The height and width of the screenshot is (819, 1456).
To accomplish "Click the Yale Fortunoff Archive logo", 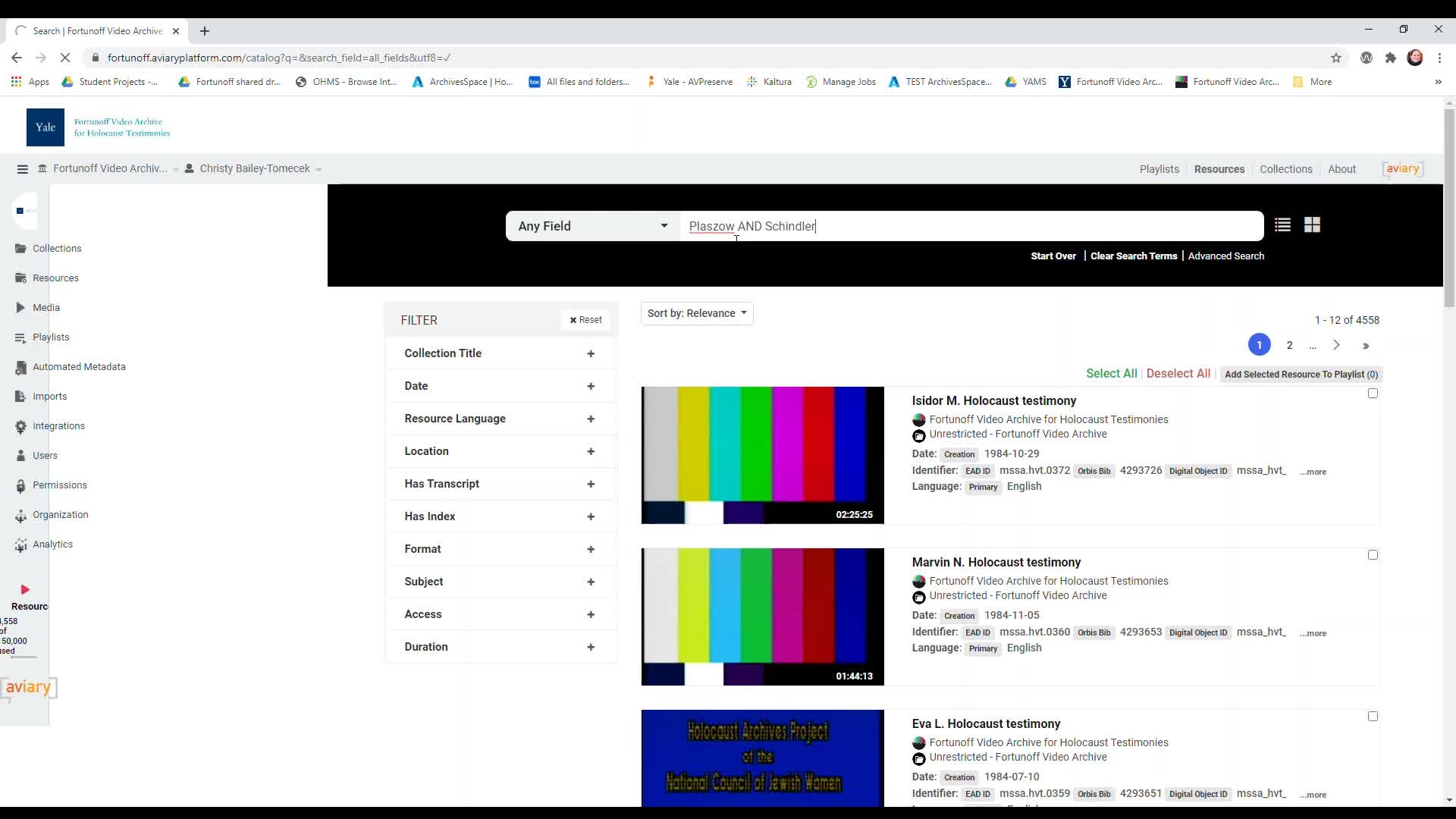I will 99,127.
